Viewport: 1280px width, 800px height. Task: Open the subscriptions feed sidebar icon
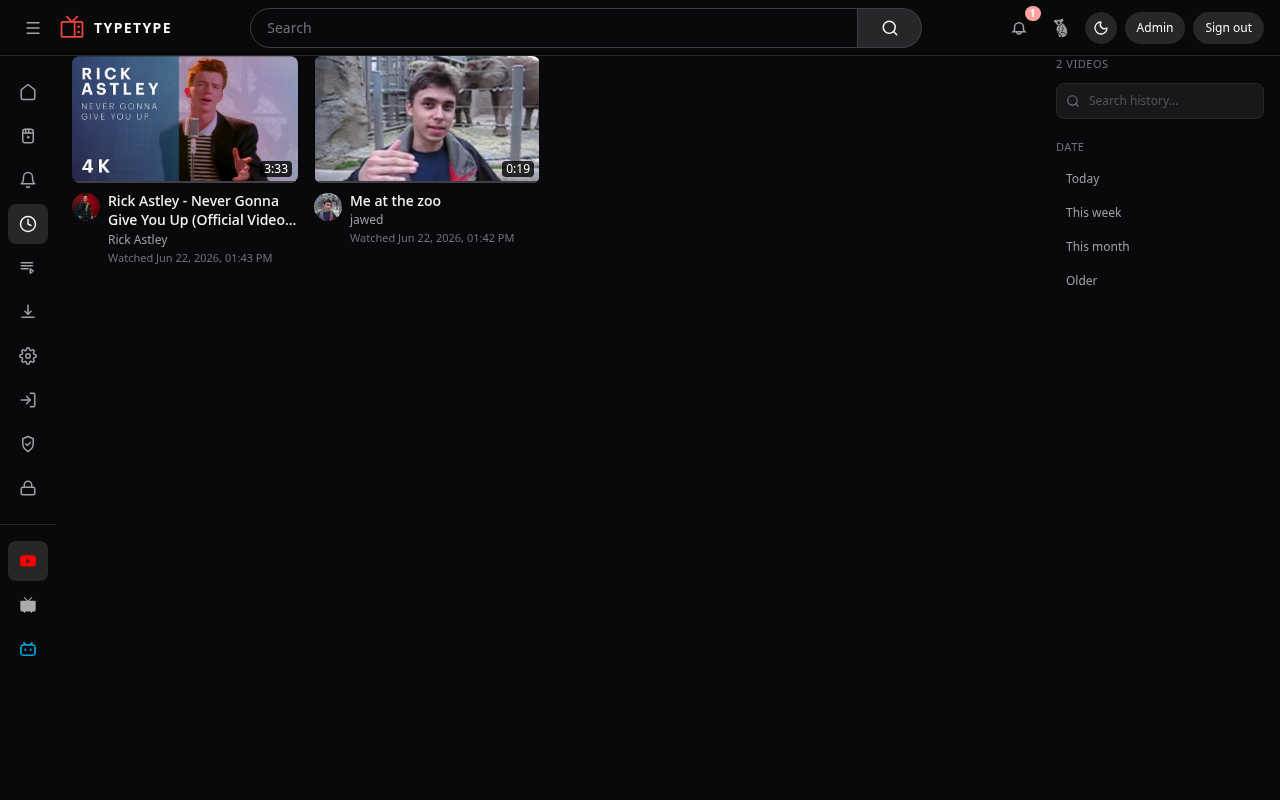28,136
